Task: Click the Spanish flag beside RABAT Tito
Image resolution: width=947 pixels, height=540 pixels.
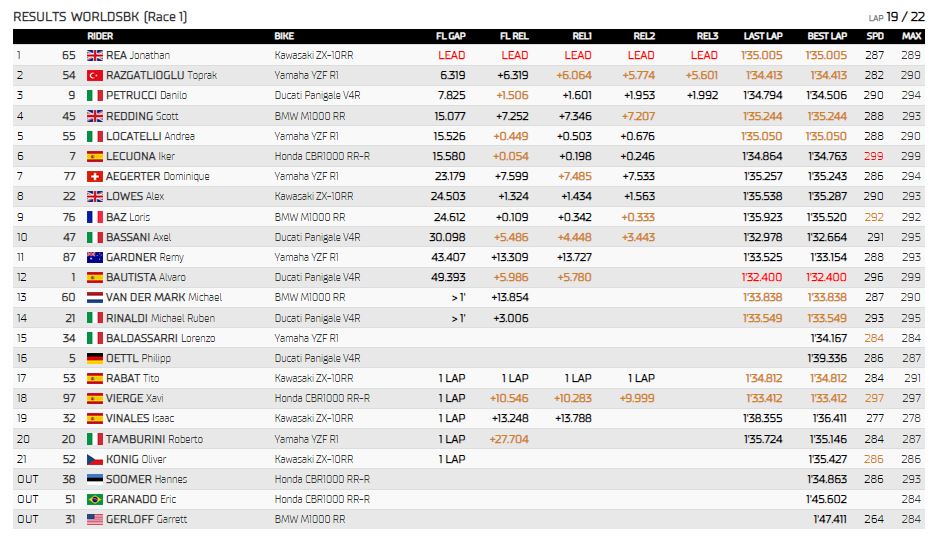Action: click(95, 378)
